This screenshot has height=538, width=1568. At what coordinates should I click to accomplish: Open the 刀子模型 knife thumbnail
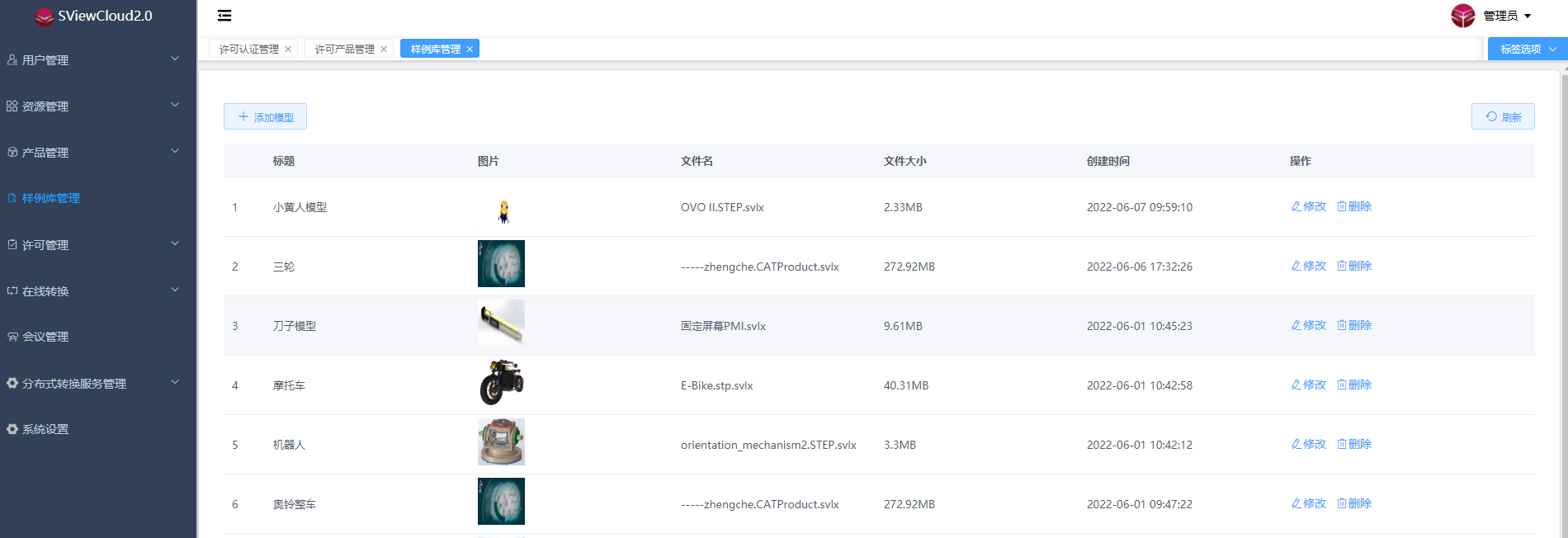pos(501,323)
